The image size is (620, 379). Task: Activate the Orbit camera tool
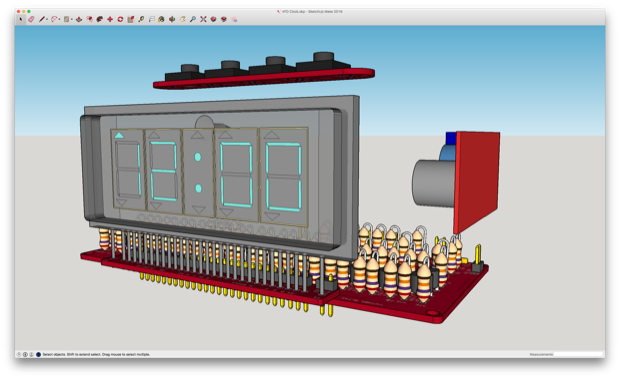(172, 19)
